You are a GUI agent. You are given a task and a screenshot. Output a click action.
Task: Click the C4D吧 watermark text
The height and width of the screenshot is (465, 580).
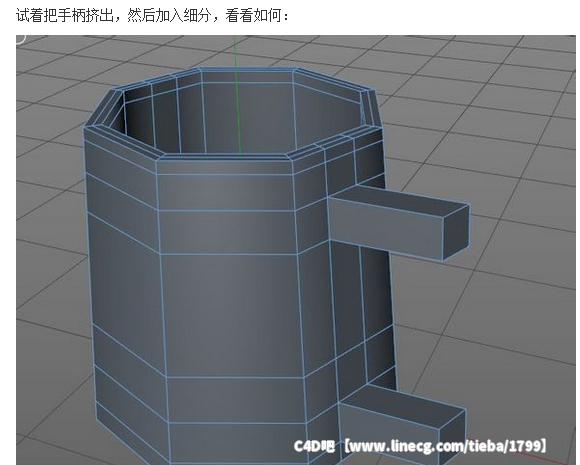314,447
